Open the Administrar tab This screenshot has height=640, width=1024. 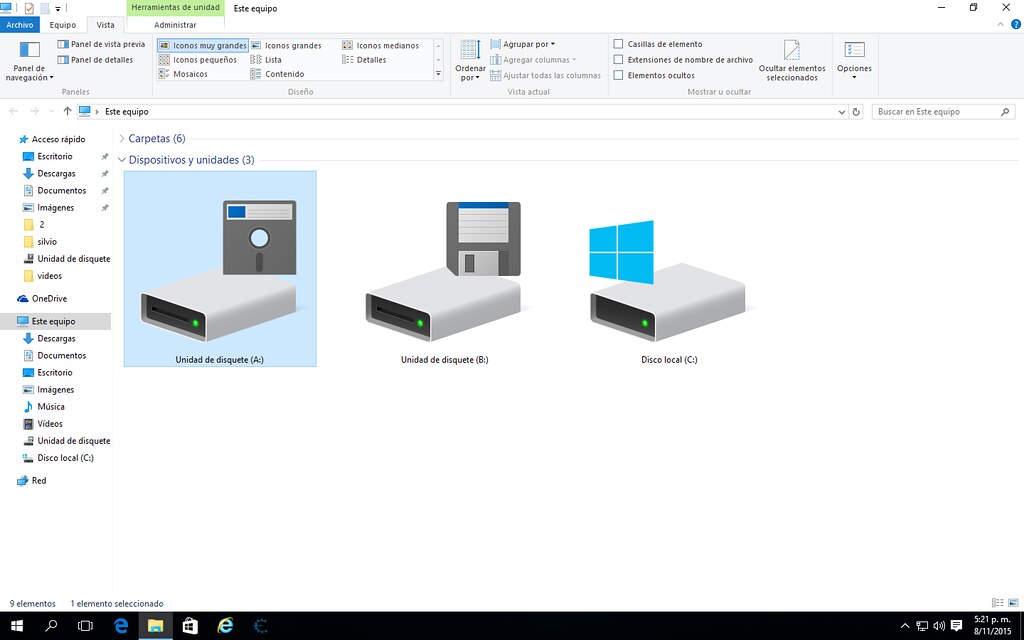point(175,25)
